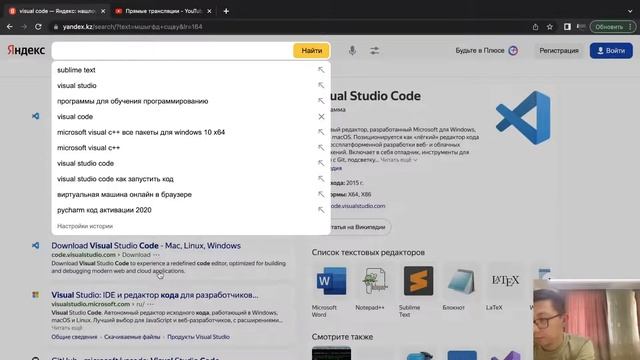Insert 'виртуальная машина онлайн' suggestion arrow icon

pos(321,194)
